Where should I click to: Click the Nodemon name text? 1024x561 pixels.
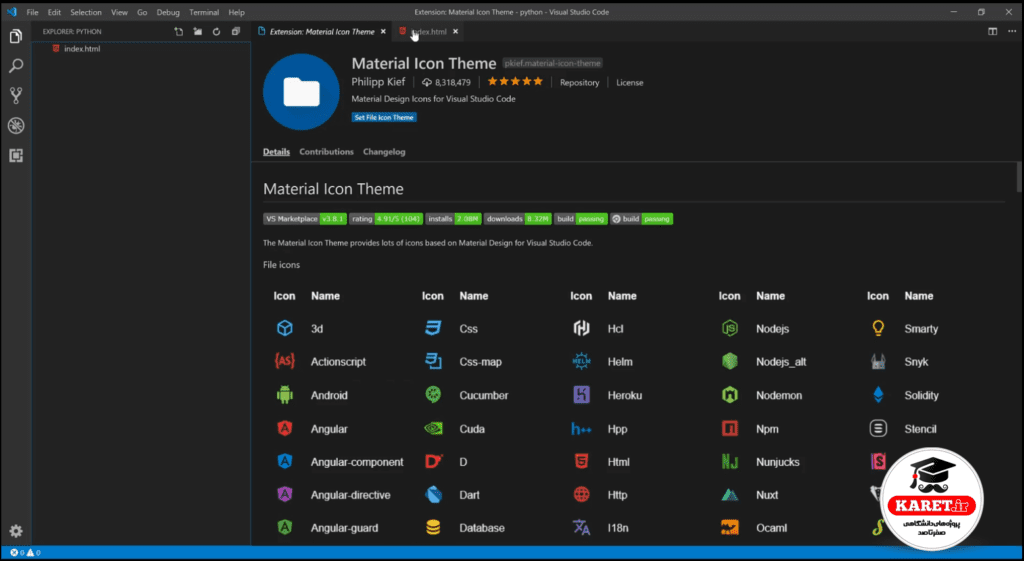[x=779, y=395]
